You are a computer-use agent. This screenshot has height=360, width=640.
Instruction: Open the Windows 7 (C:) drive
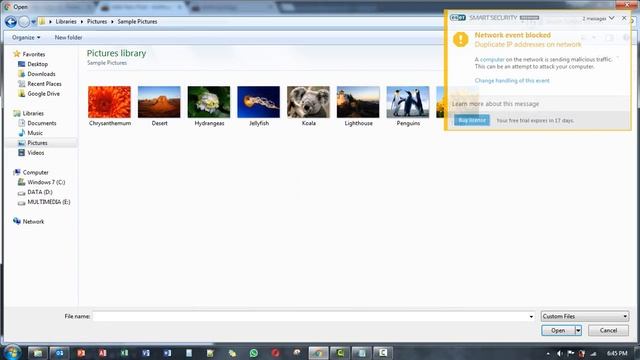point(41,182)
